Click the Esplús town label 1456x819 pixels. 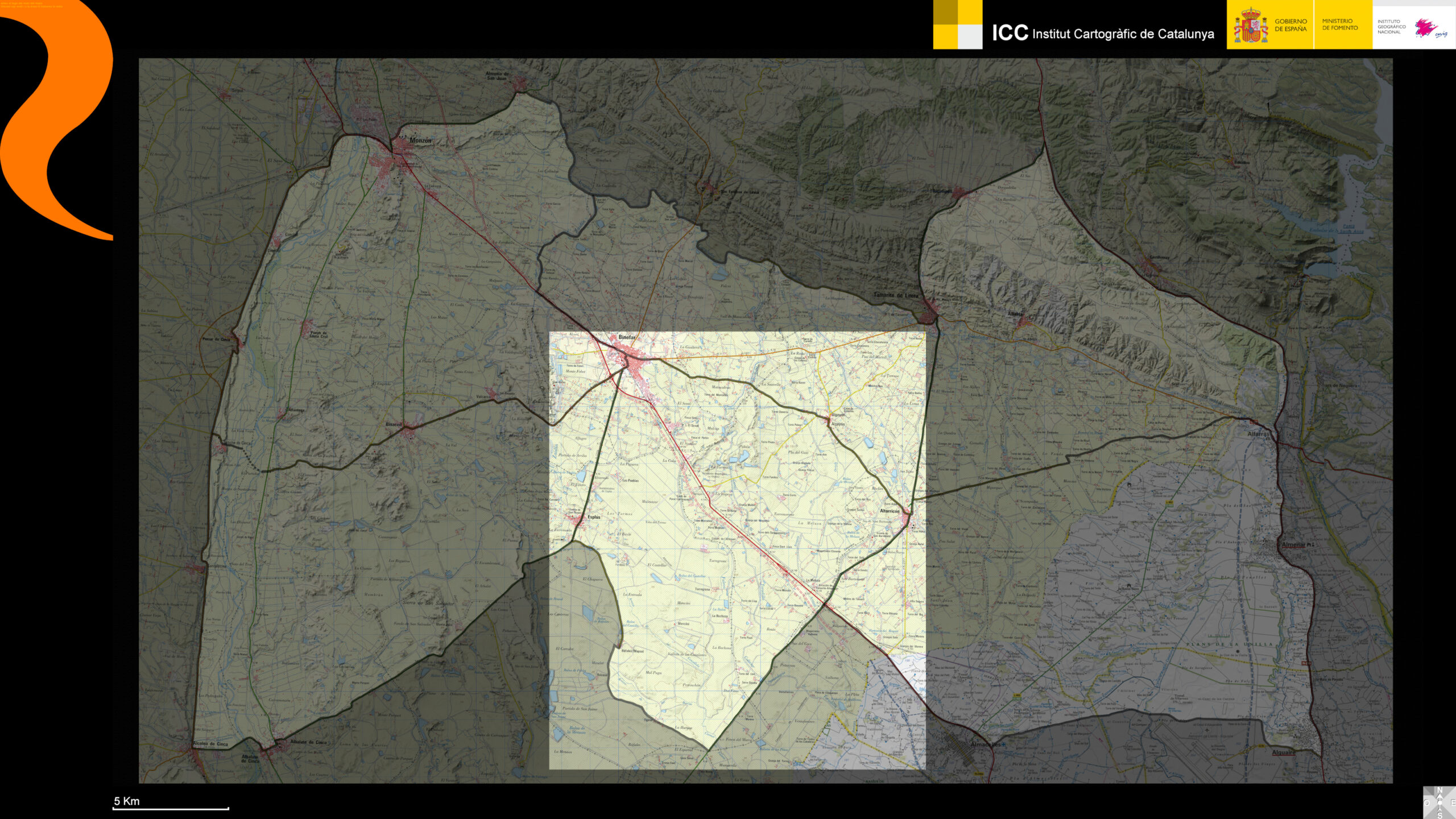(594, 517)
